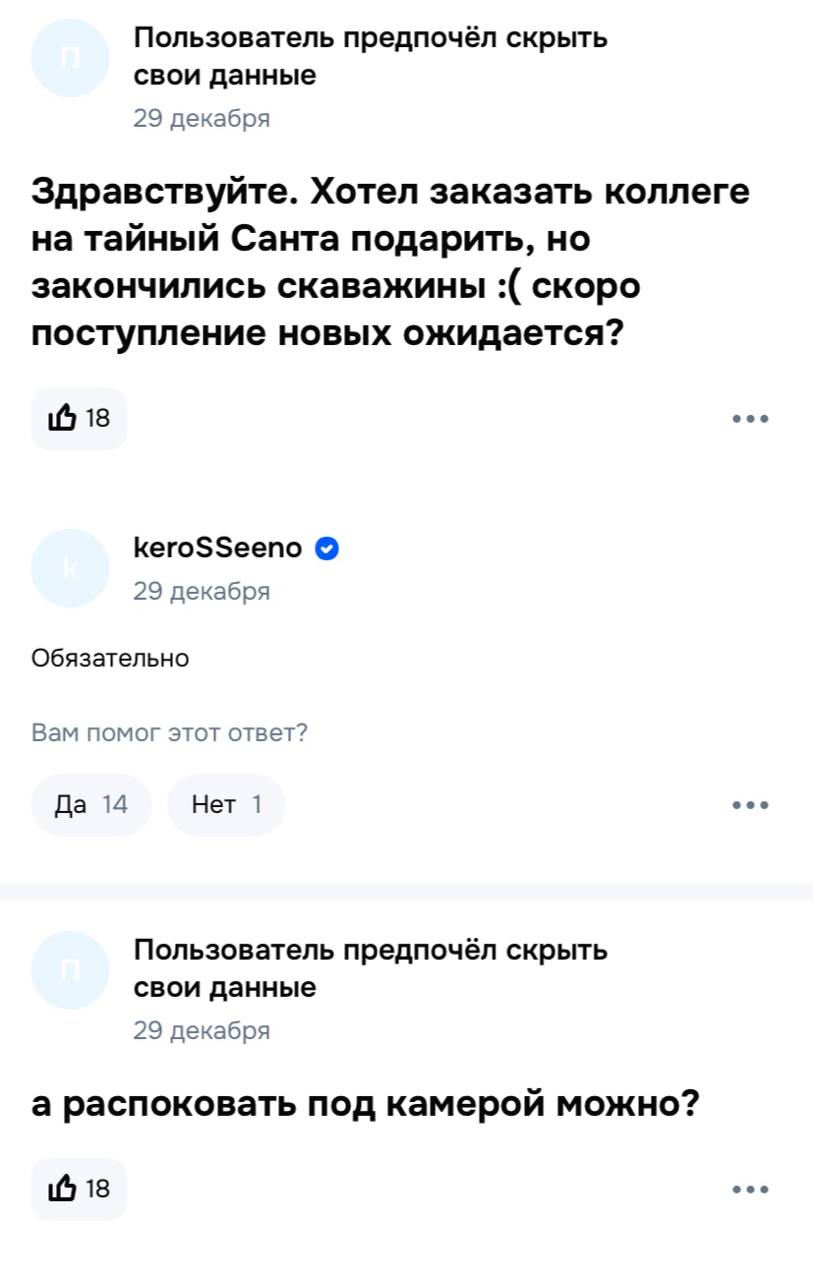This screenshot has height=1280, width=813.
Task: Open the keroSSeeno profile name
Action: click(217, 548)
